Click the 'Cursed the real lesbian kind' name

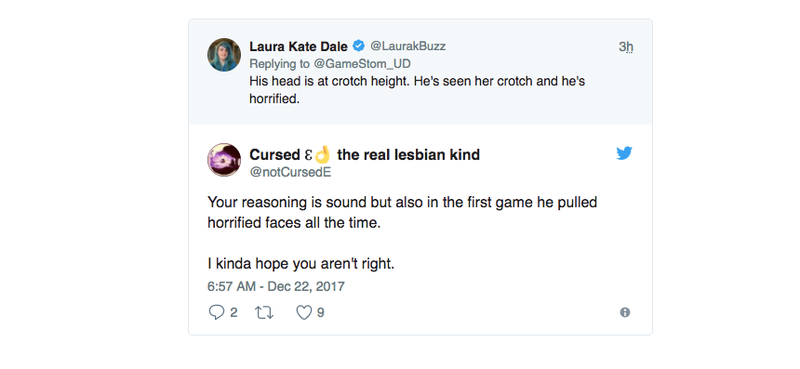tap(364, 154)
